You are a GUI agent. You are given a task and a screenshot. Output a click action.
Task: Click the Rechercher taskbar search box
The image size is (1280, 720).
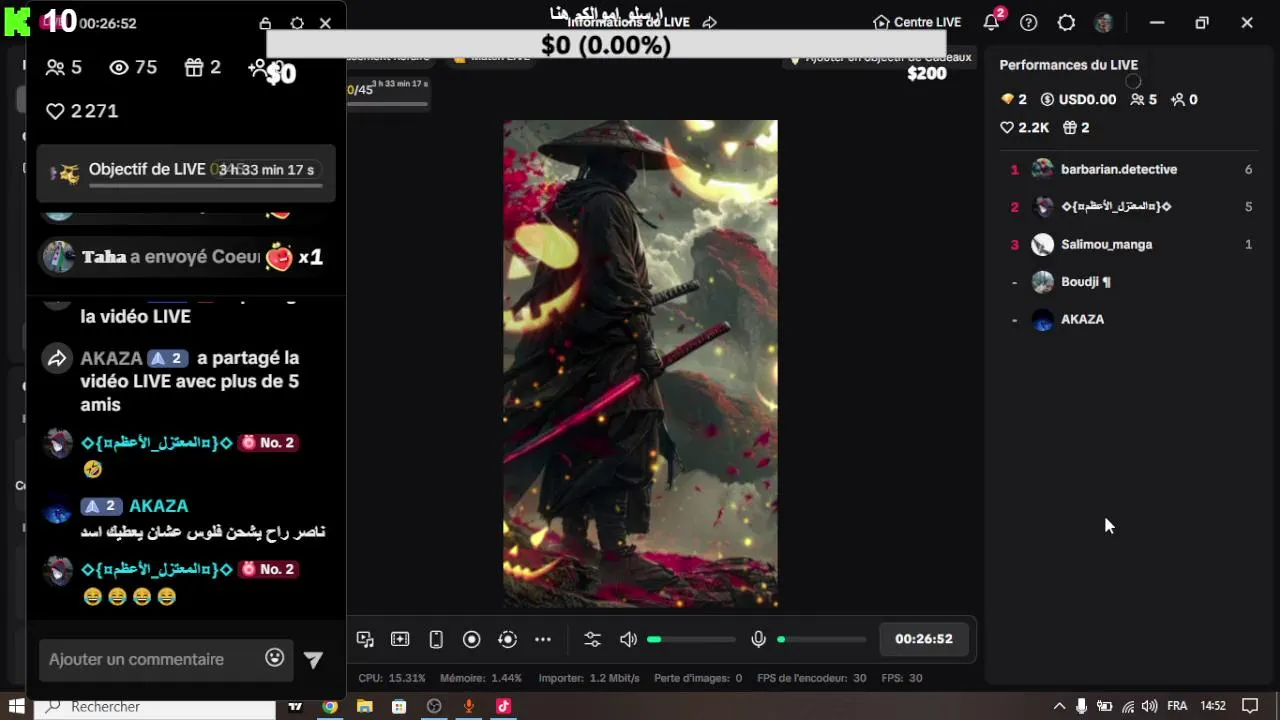pyautogui.click(x=155, y=706)
